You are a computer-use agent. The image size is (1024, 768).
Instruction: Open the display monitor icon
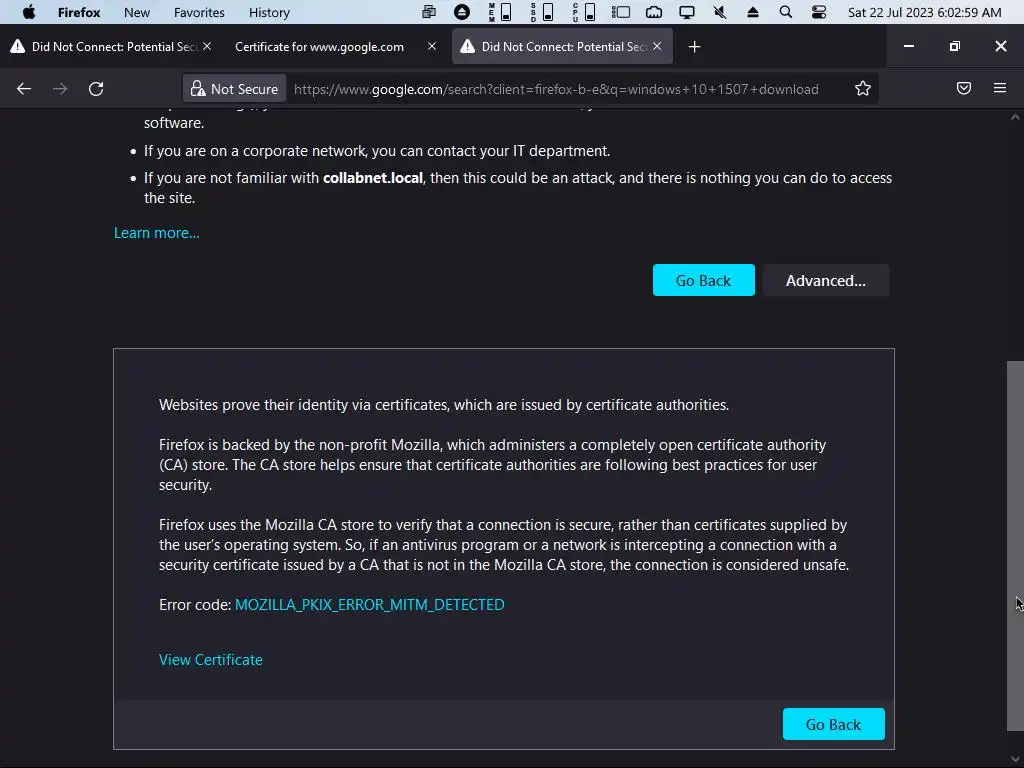click(686, 12)
